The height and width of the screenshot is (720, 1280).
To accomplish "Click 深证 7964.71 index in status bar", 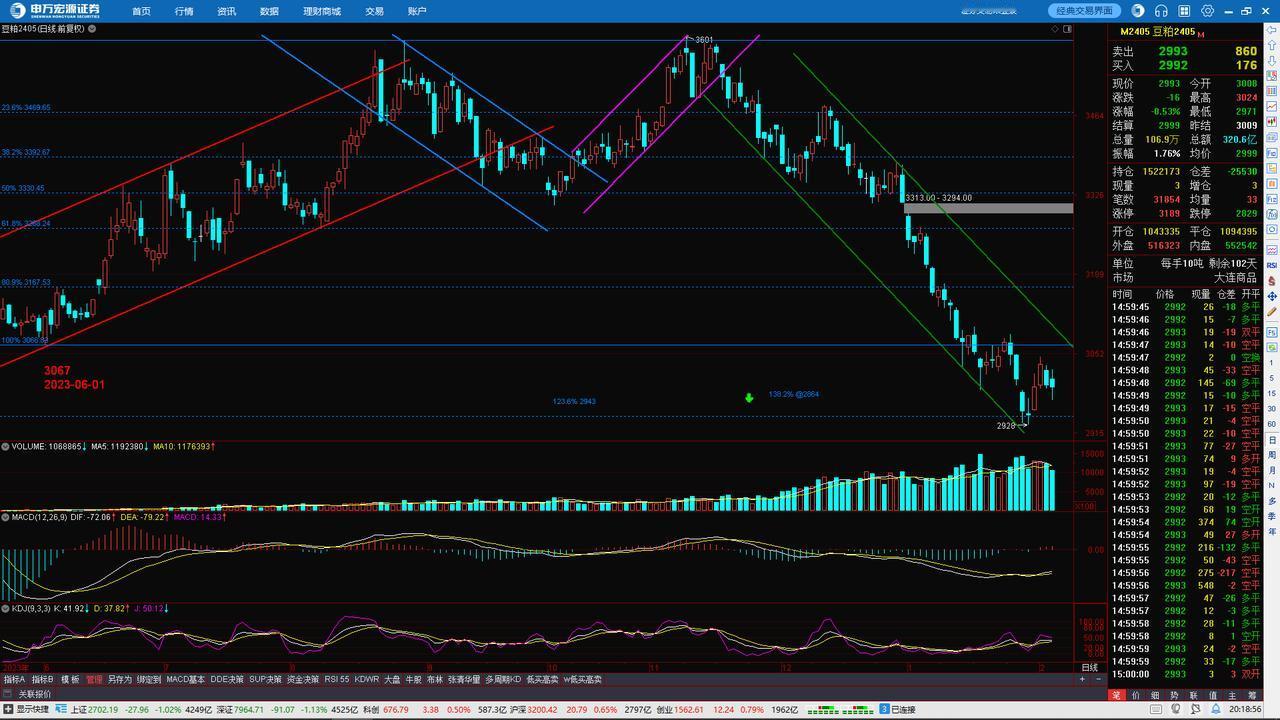I will coord(240,710).
